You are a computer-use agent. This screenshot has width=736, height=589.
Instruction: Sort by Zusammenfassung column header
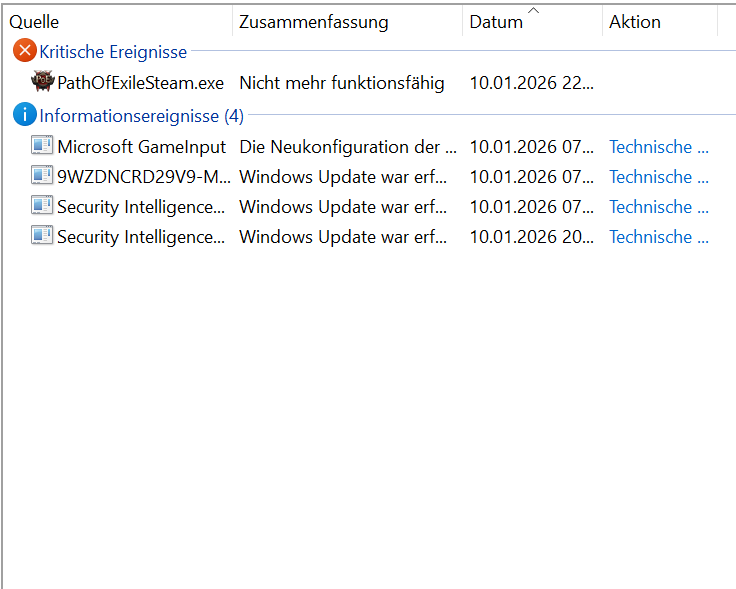pyautogui.click(x=313, y=22)
